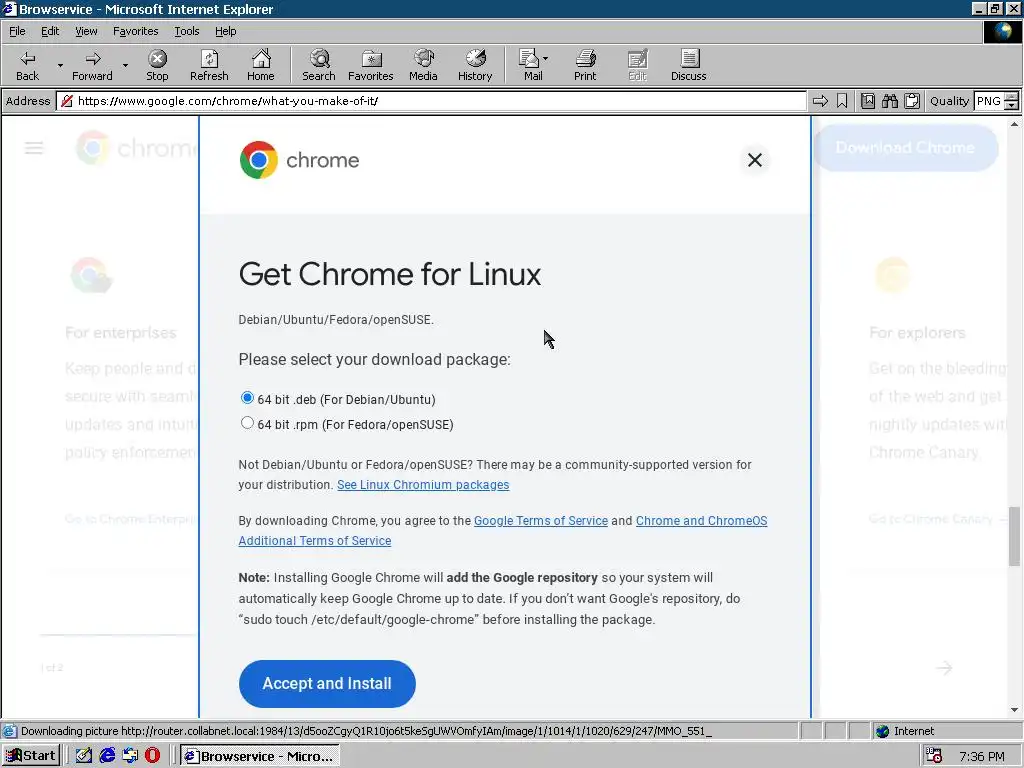Open the Favorites menu
1024x768 pixels.
[x=135, y=31]
